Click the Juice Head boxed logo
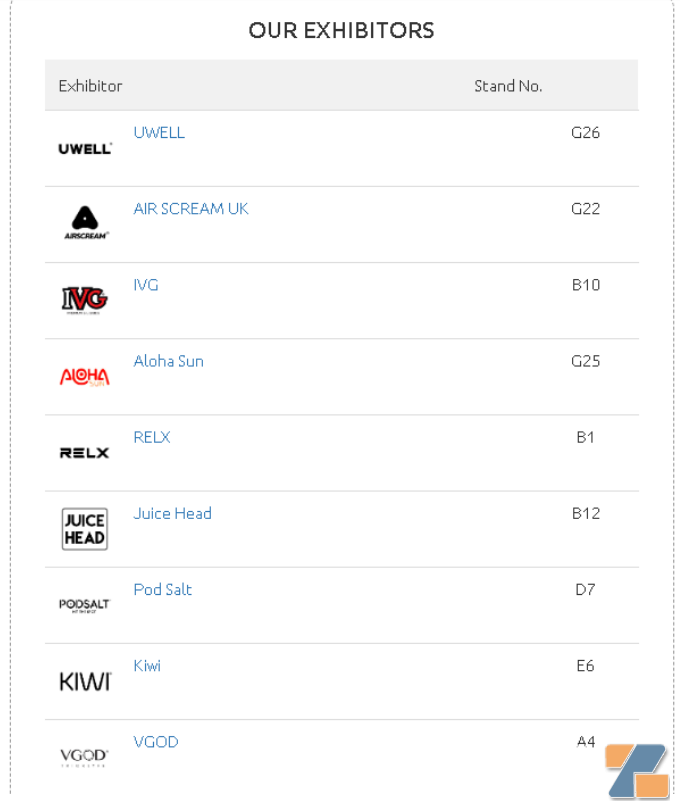 click(85, 529)
